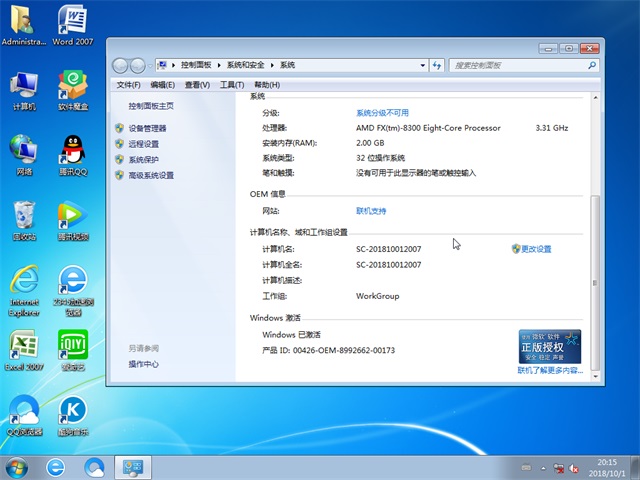Open Internet Explorer desktop icon
Viewport: 640px width, 480px height.
[24, 291]
